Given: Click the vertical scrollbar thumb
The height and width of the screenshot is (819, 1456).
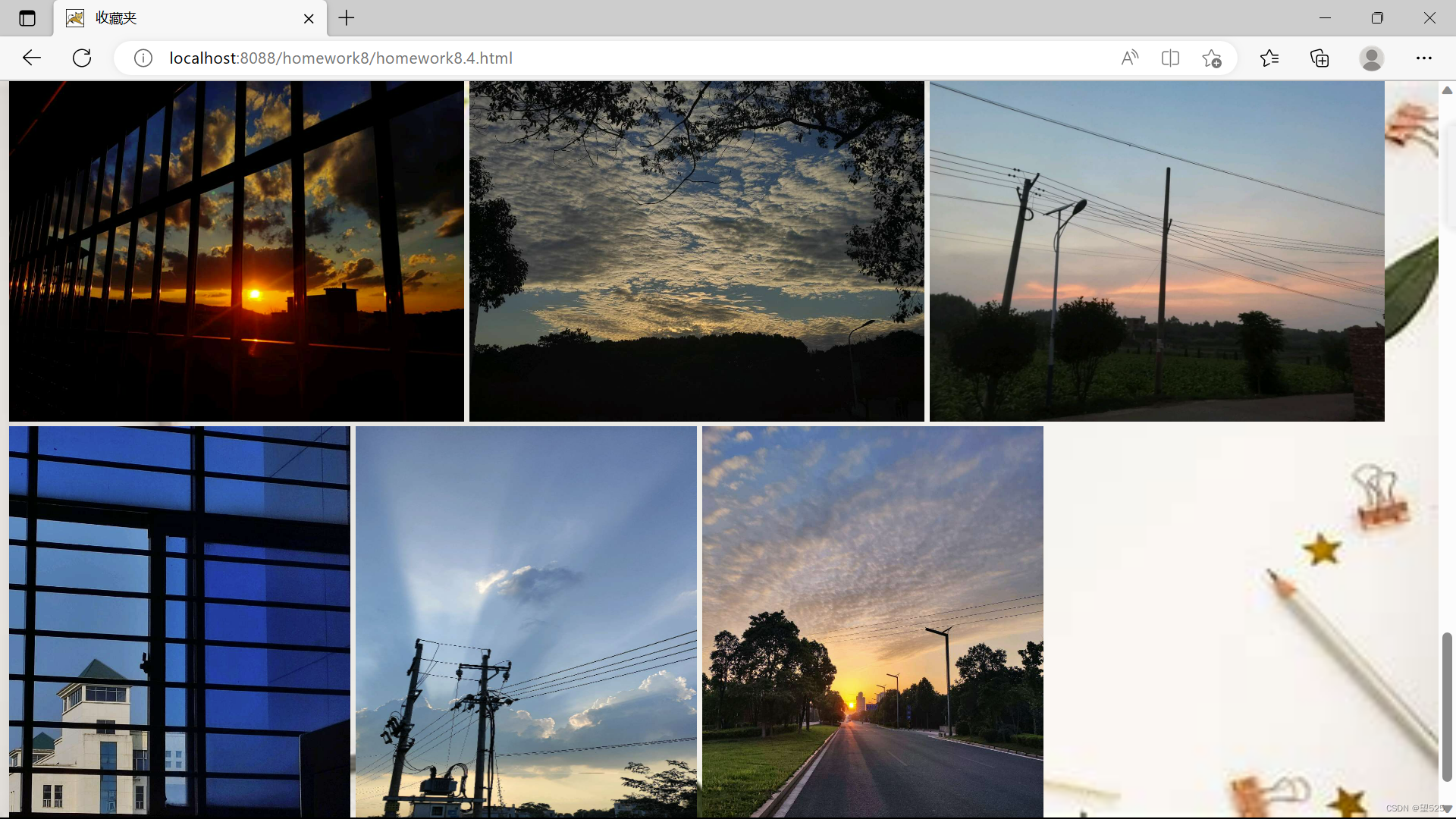Looking at the screenshot, I should [1447, 706].
